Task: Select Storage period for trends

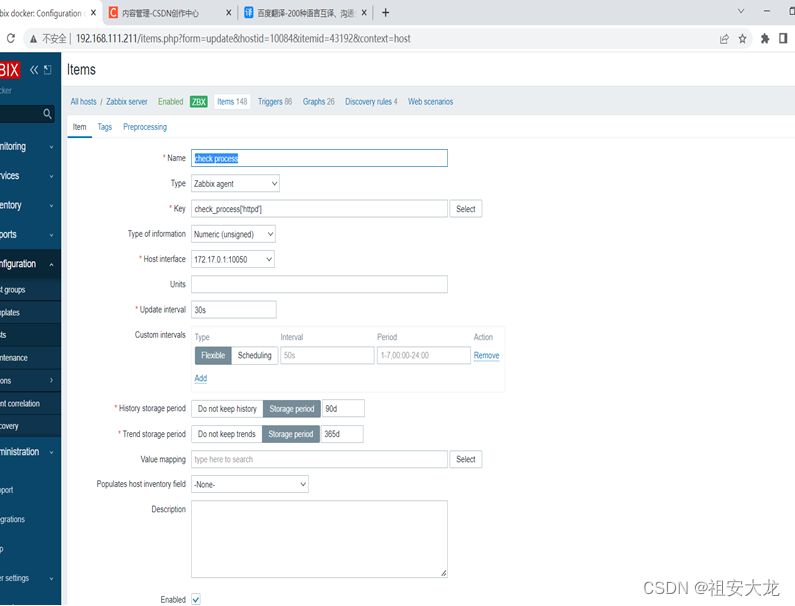Action: (291, 434)
